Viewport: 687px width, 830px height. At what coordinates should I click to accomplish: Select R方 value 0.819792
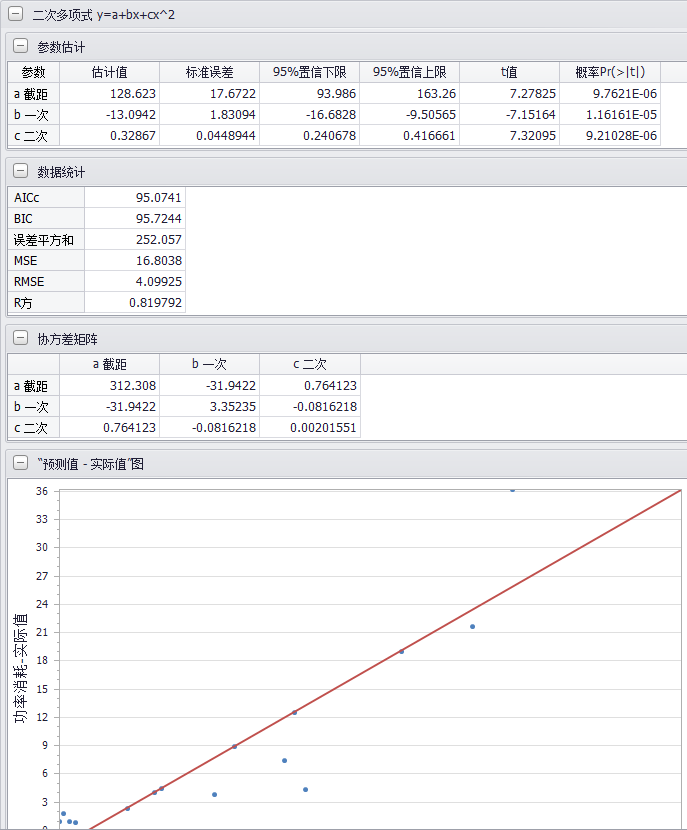click(135, 303)
